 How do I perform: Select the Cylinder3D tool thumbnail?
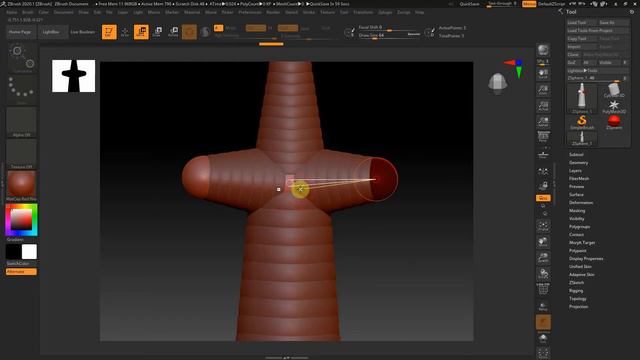614,91
